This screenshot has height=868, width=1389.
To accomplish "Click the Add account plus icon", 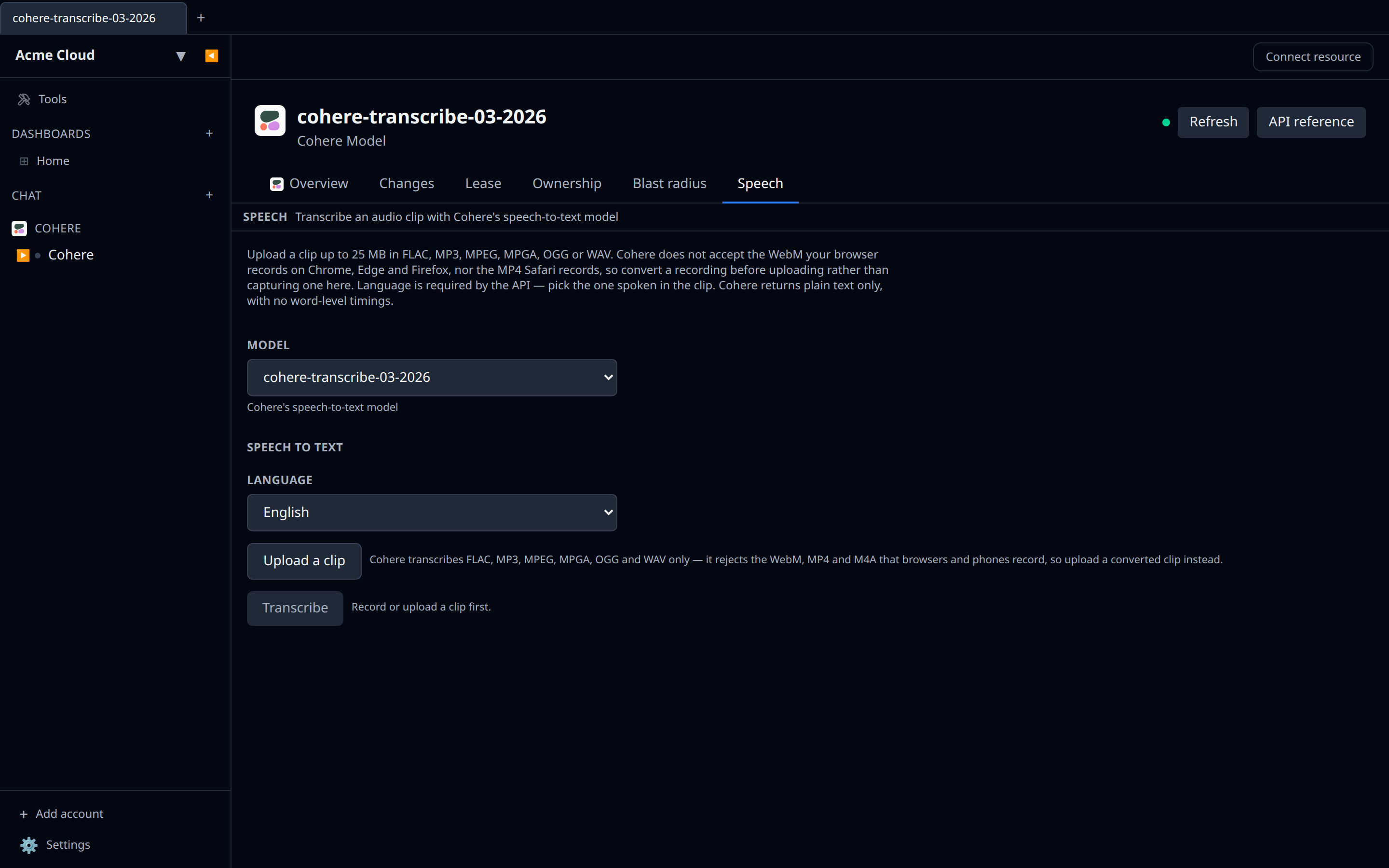I will tap(24, 814).
